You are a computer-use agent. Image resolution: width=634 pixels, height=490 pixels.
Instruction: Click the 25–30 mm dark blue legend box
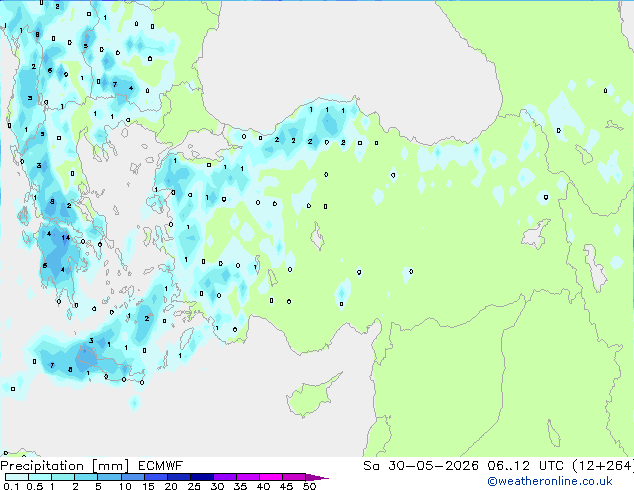202,477
